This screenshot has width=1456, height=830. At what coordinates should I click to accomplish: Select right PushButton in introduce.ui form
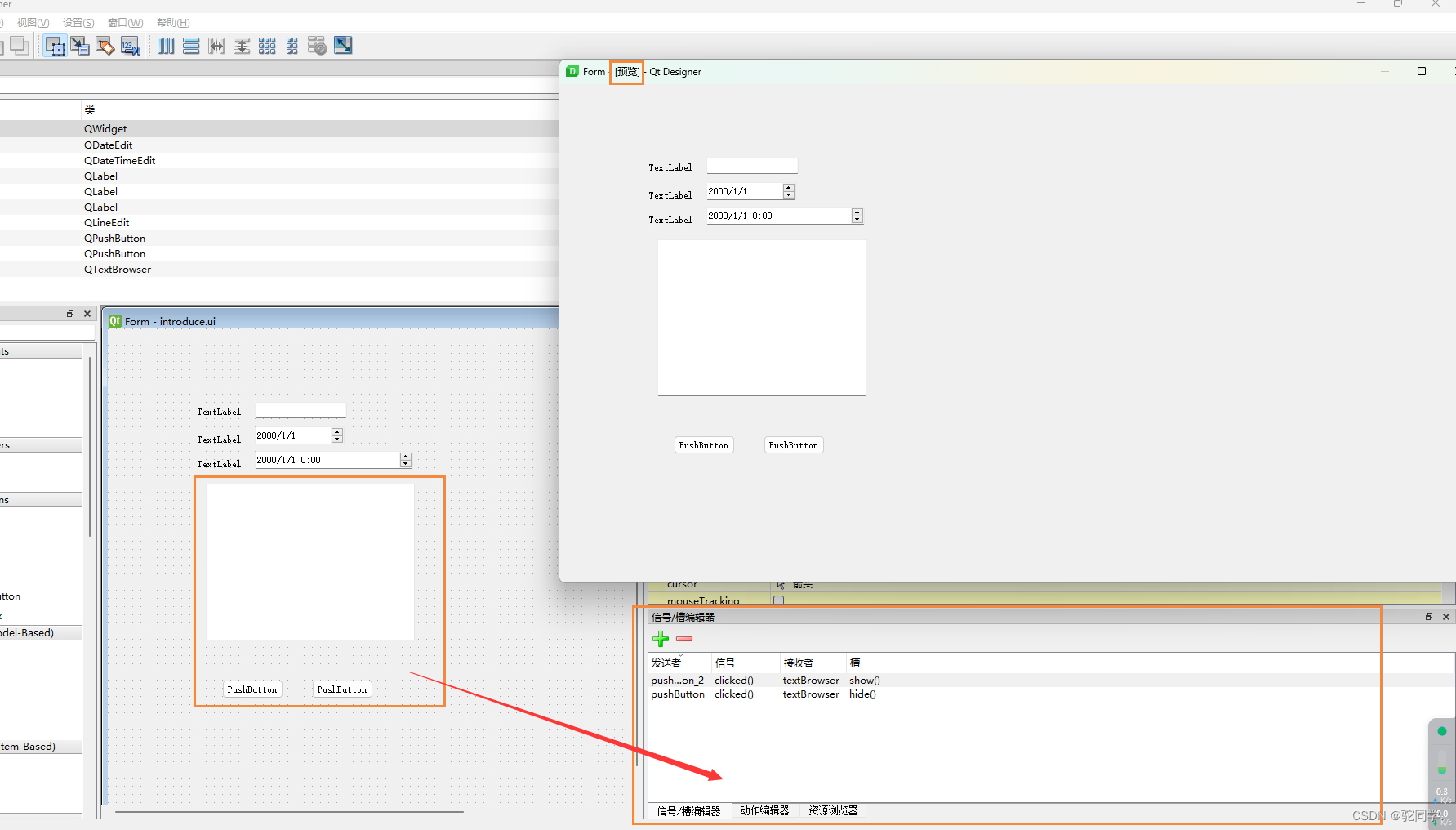[x=342, y=689]
